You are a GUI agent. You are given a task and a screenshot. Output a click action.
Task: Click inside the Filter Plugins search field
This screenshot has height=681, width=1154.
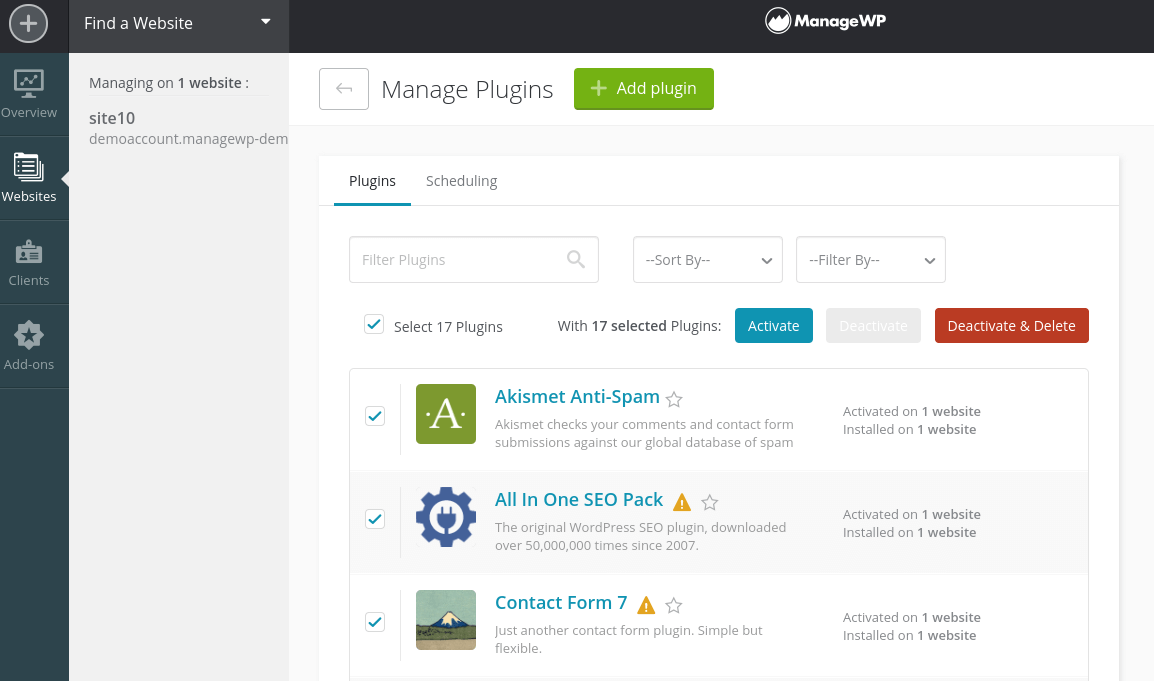(460, 259)
